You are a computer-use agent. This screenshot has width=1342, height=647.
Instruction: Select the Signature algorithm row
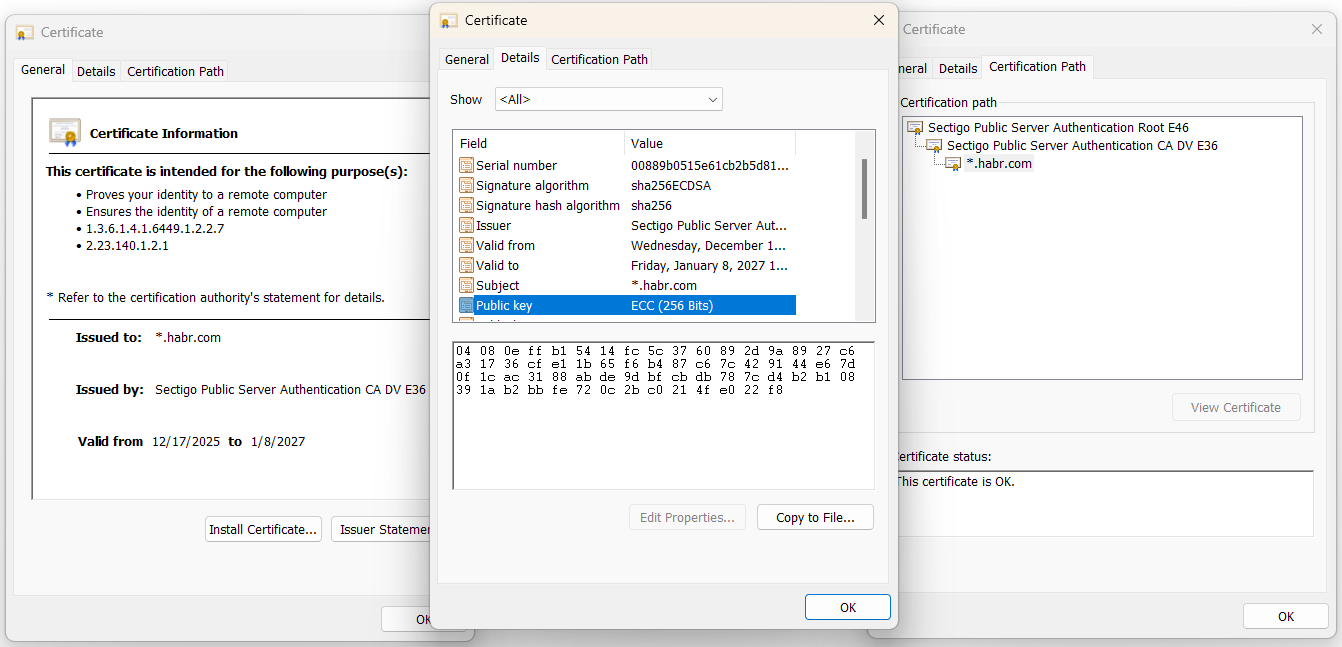tap(626, 186)
